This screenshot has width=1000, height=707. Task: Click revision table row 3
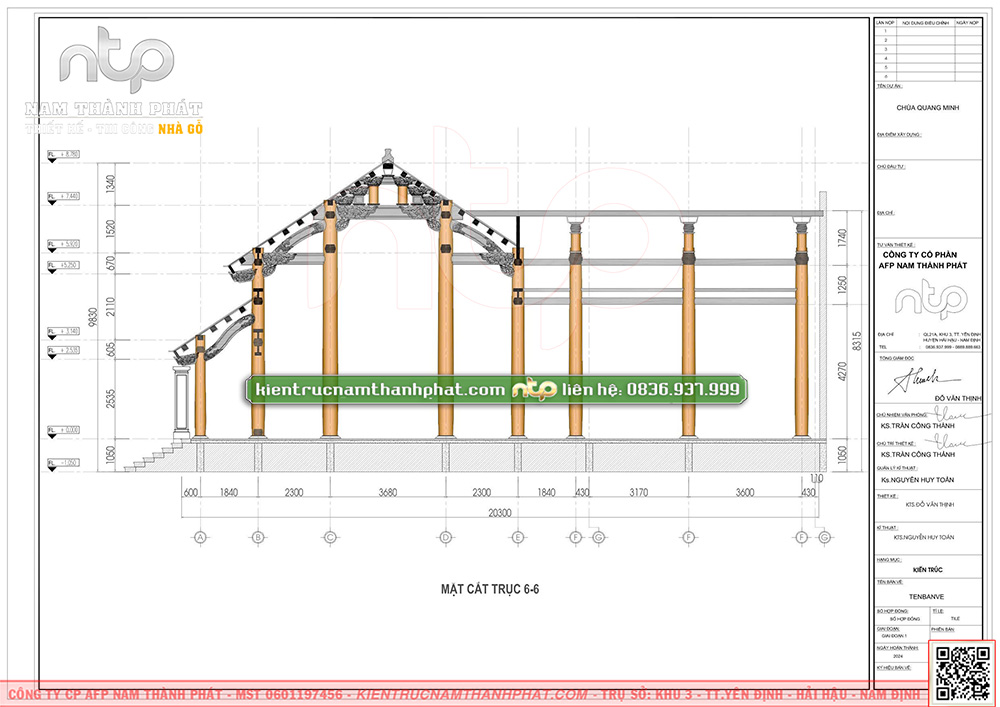pyautogui.click(x=928, y=50)
